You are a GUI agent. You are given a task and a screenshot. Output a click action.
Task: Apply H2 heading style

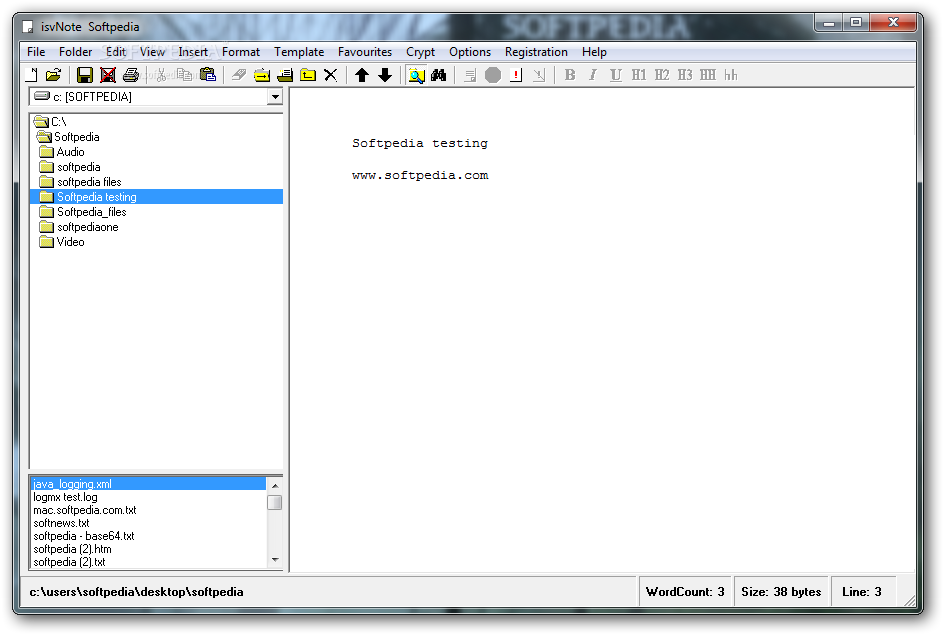[662, 75]
